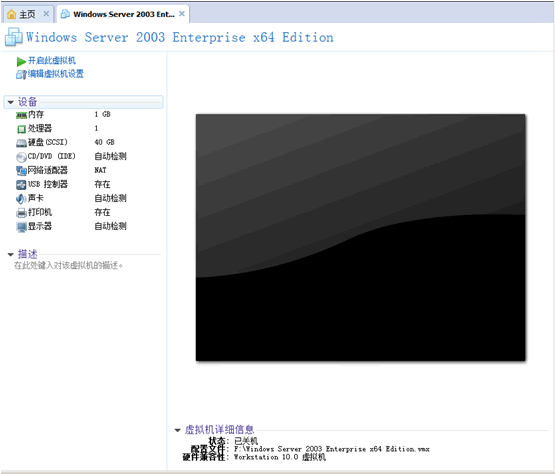The height and width of the screenshot is (474, 555).
Task: Click the CD/DVD (IDE) disc icon
Action: coord(21,157)
